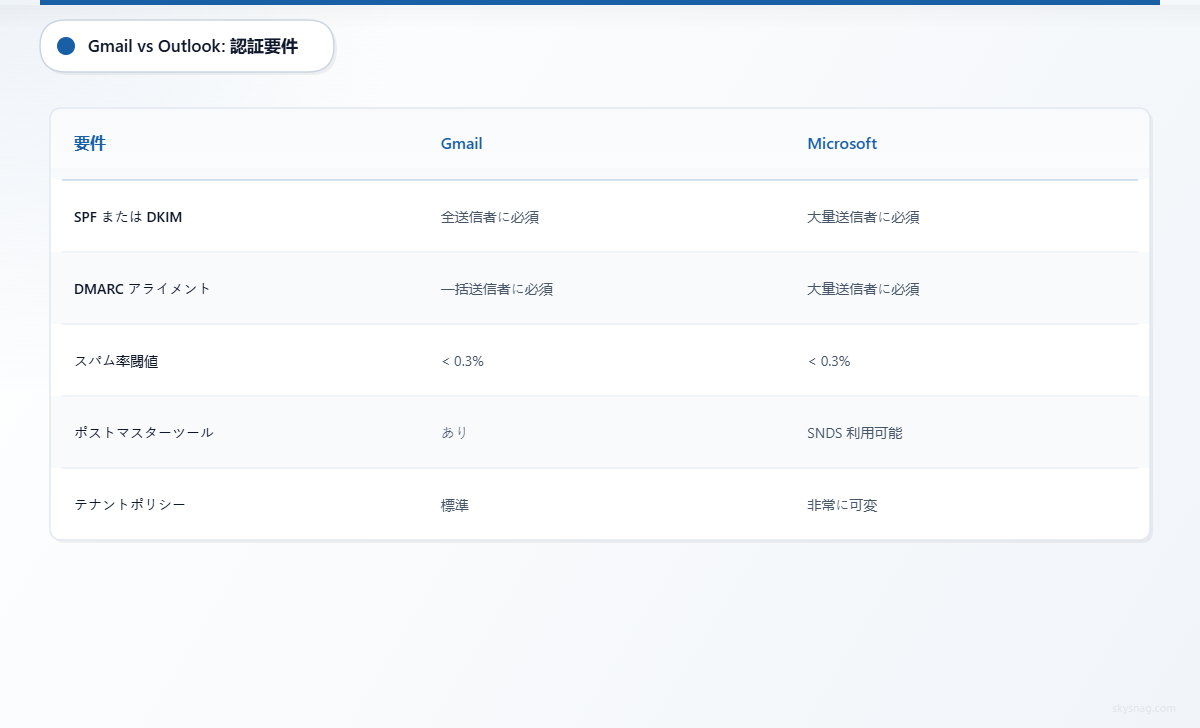
Task: Click the "スパム率閾値" row label
Action: point(116,361)
